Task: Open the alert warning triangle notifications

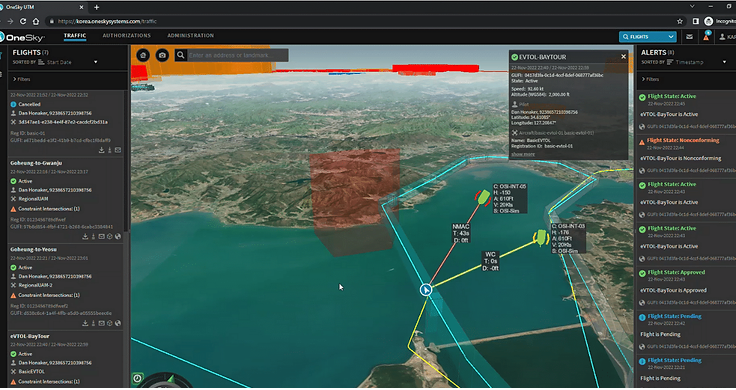Action: pos(705,37)
